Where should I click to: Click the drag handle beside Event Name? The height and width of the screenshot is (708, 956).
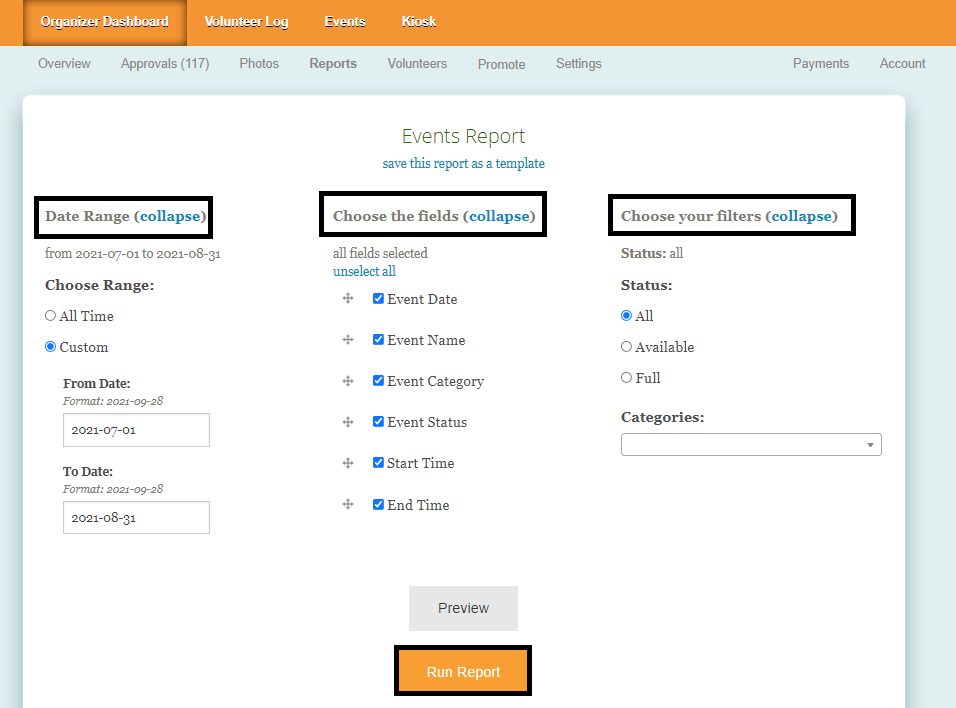tap(348, 340)
